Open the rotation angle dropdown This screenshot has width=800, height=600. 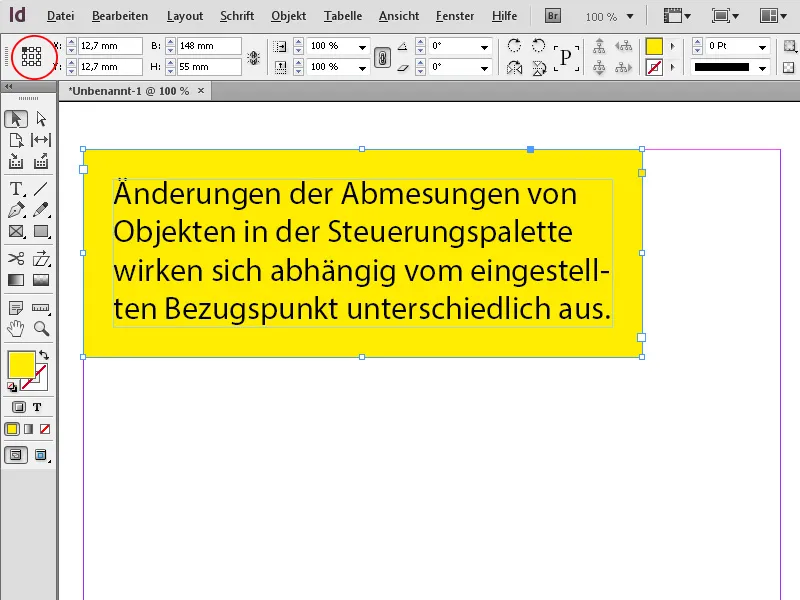[x=484, y=47]
